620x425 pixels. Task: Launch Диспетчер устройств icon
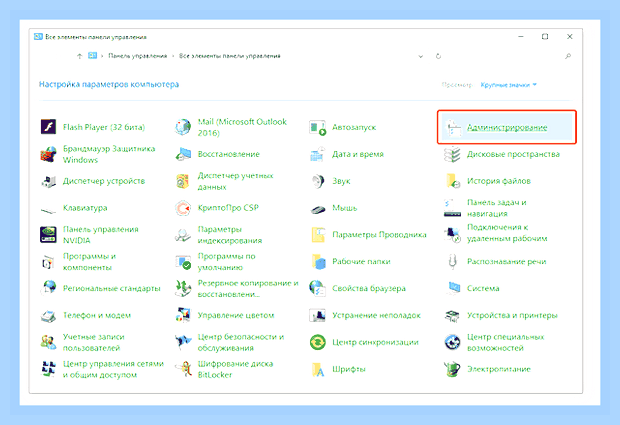tap(49, 181)
